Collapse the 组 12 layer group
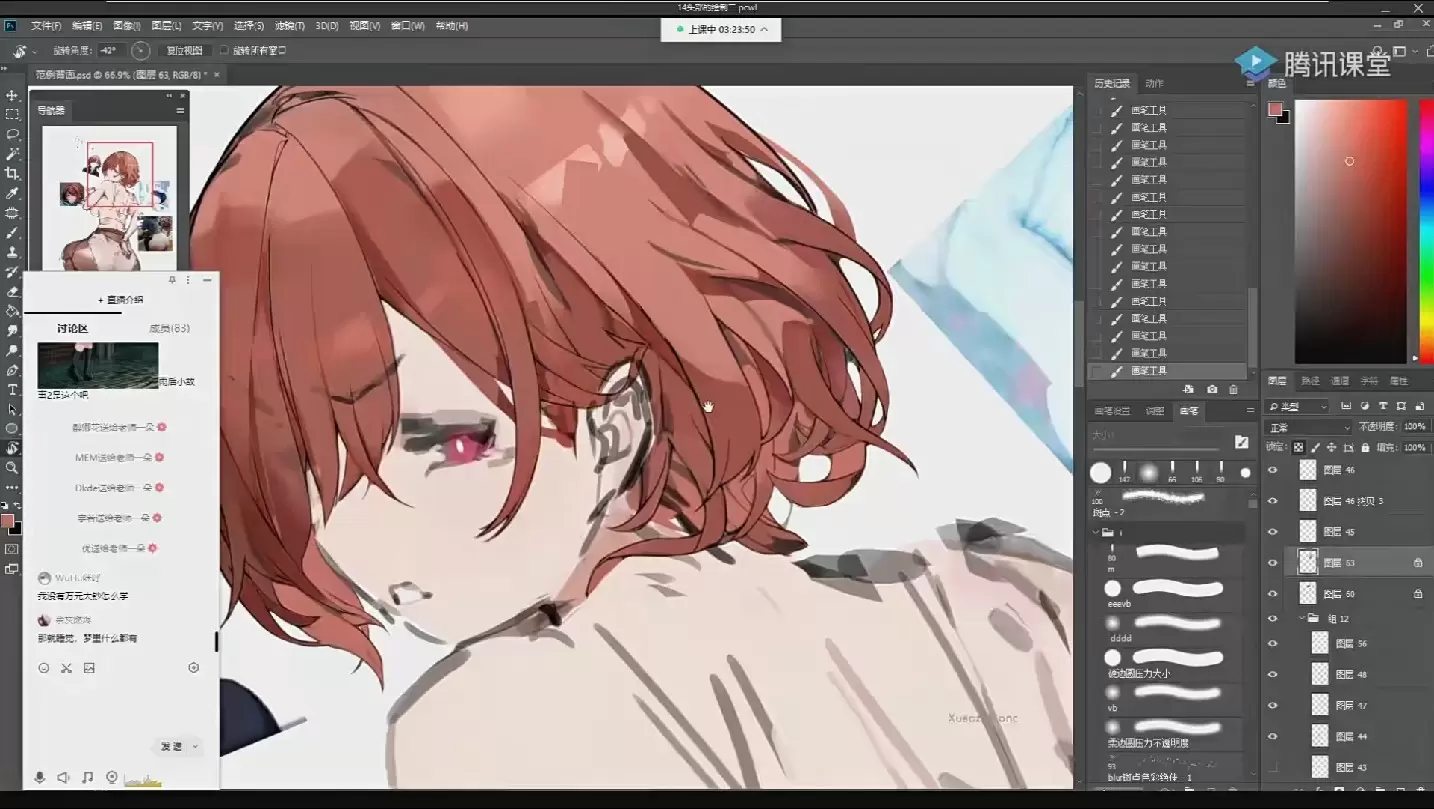Screen dimensions: 1434x809 point(1302,619)
